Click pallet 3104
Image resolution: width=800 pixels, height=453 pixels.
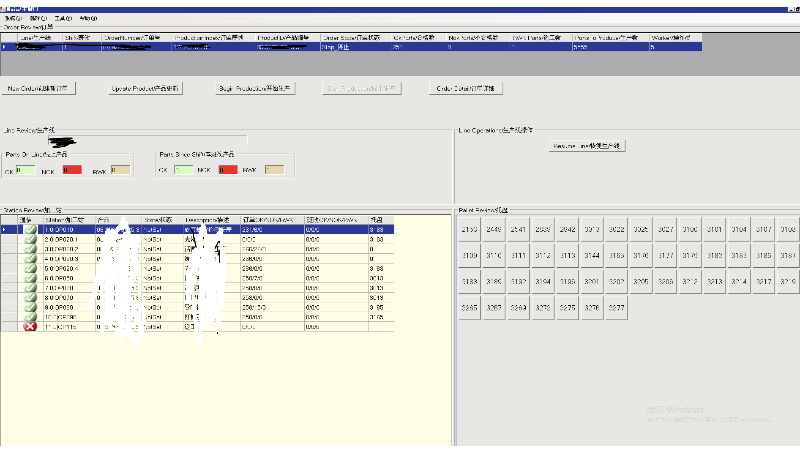(739, 230)
